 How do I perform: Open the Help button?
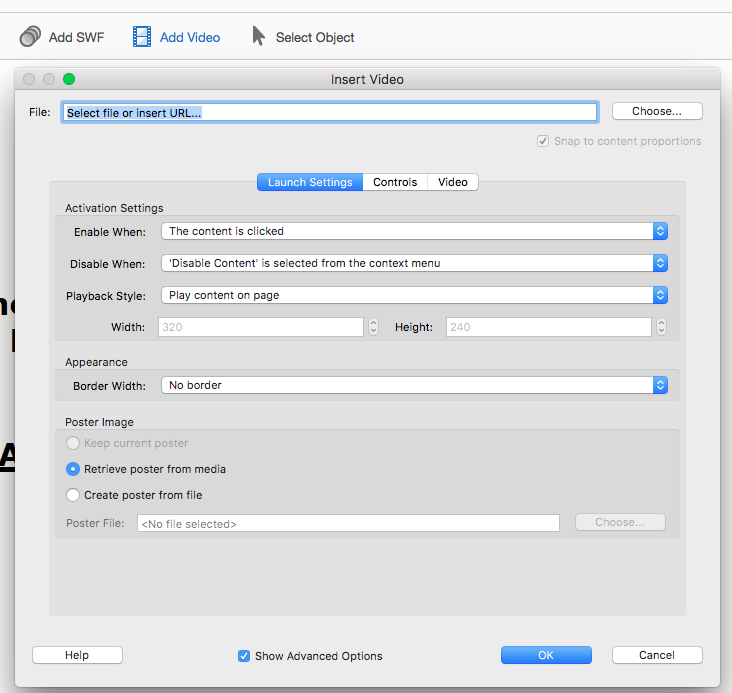point(77,655)
